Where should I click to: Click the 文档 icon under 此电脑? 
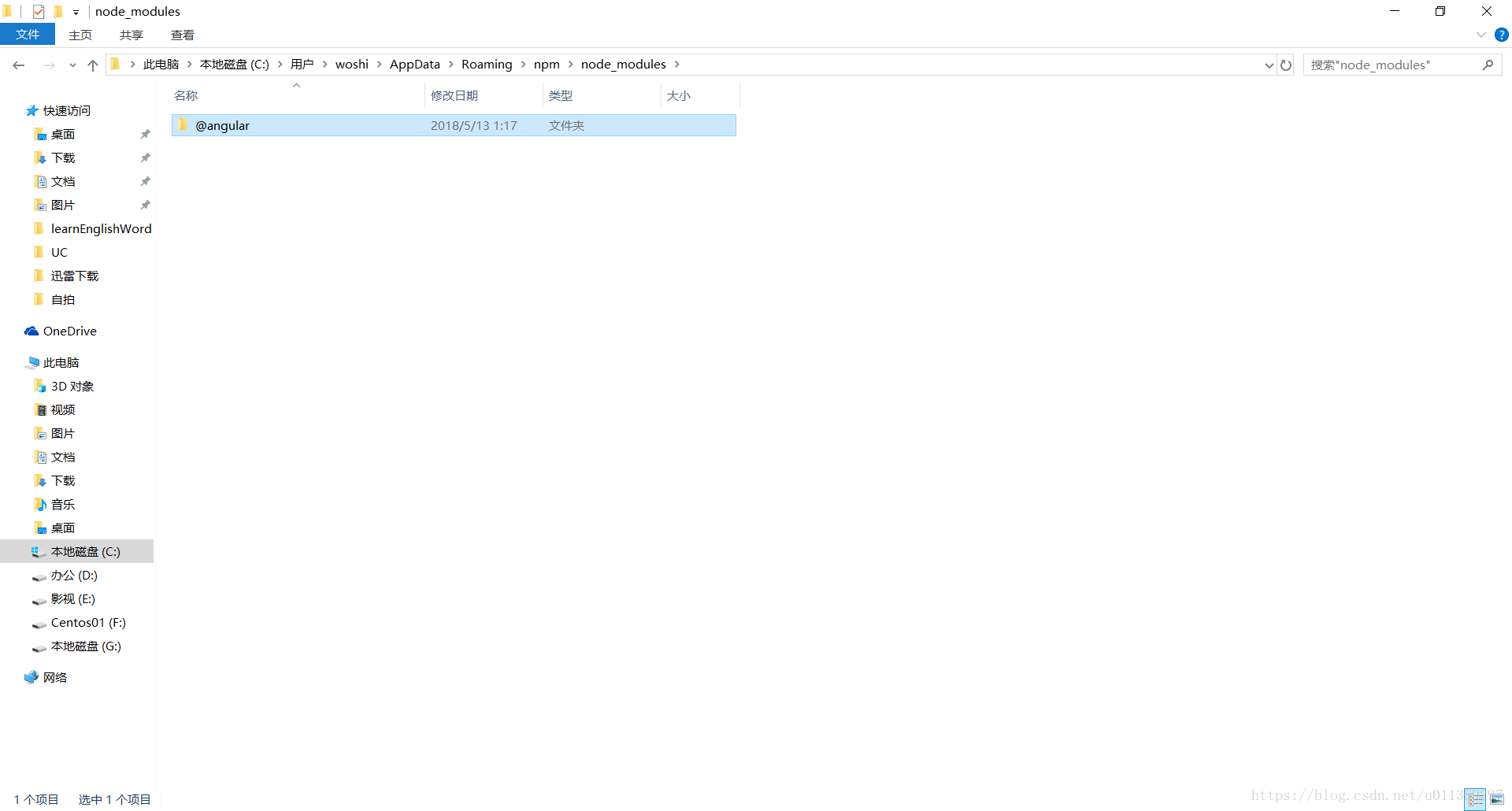tap(40, 457)
